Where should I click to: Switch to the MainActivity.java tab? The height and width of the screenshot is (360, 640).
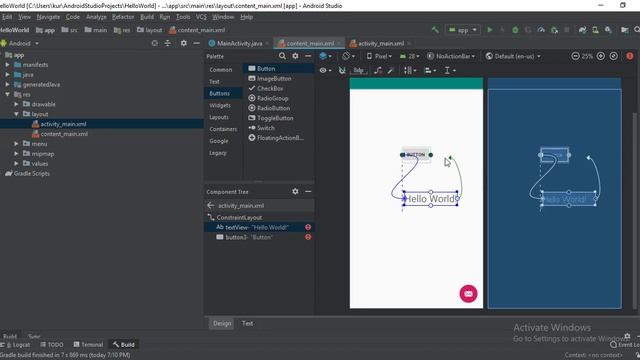tap(238, 43)
